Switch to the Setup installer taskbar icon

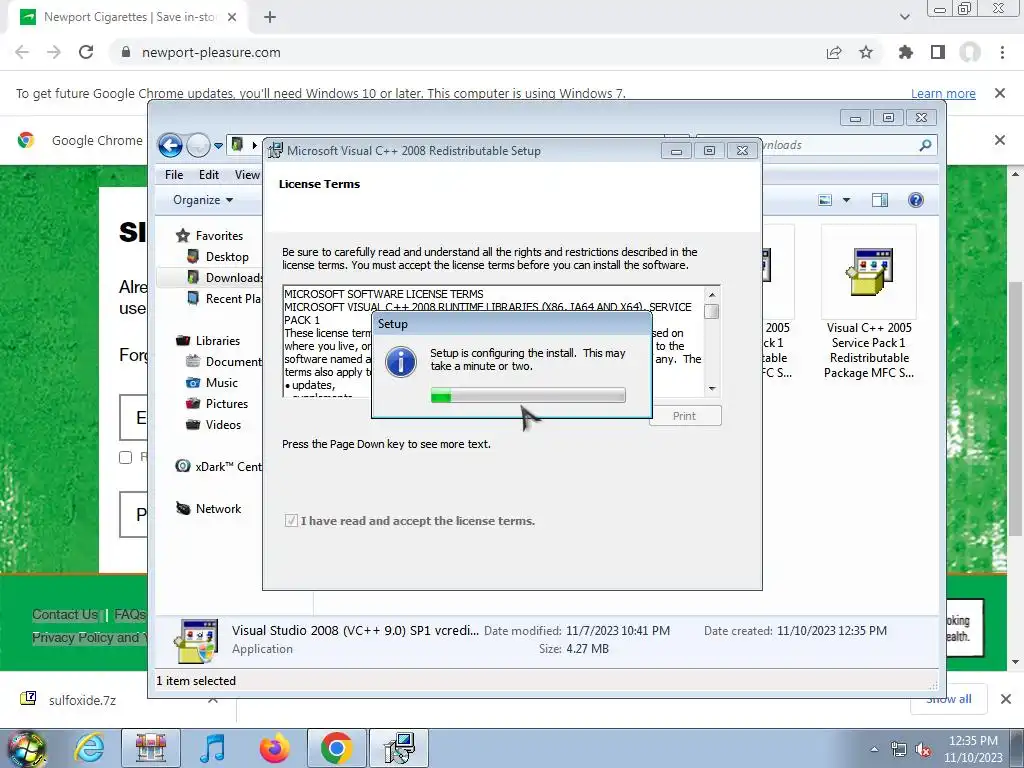click(399, 748)
